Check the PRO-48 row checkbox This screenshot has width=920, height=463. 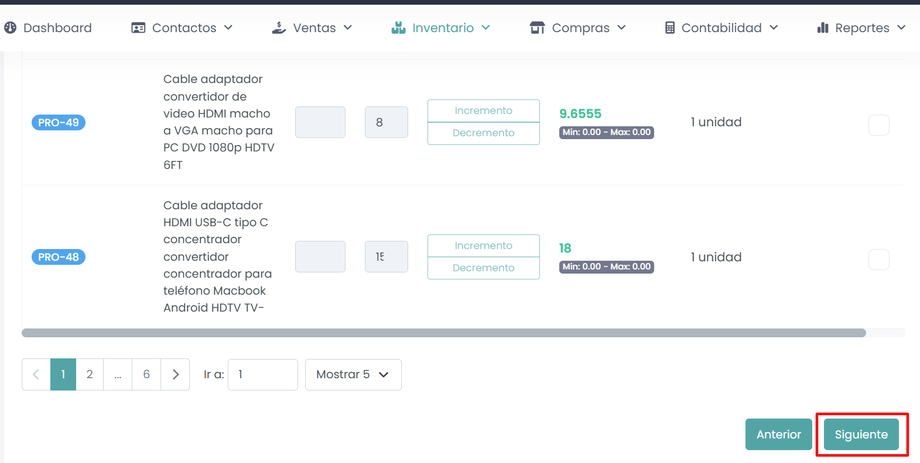coord(879,259)
